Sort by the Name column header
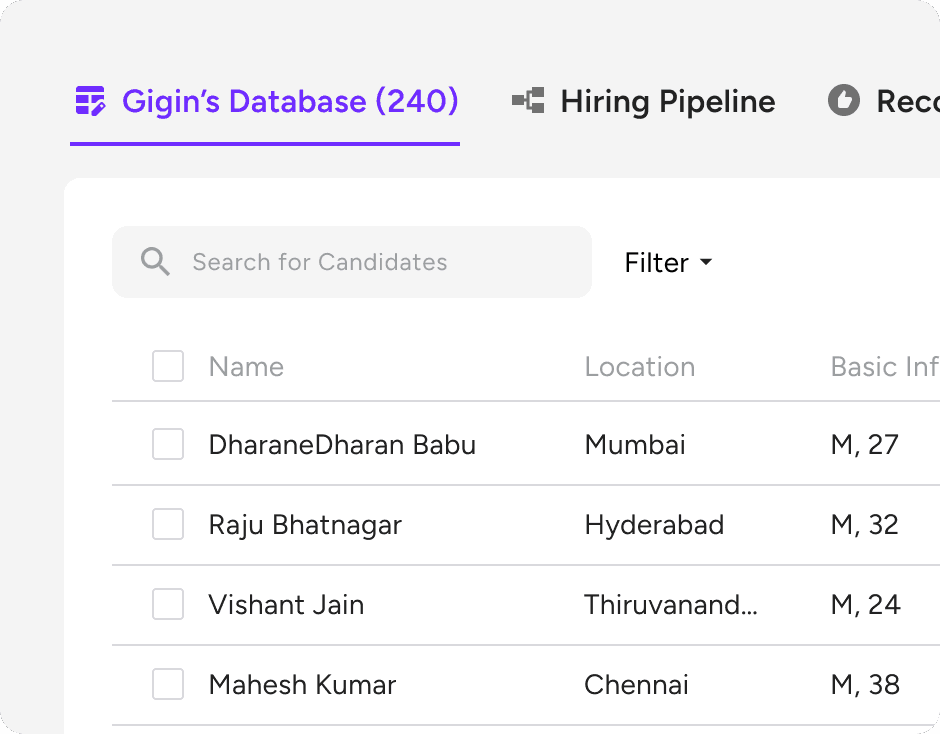This screenshot has height=734, width=940. 246,367
